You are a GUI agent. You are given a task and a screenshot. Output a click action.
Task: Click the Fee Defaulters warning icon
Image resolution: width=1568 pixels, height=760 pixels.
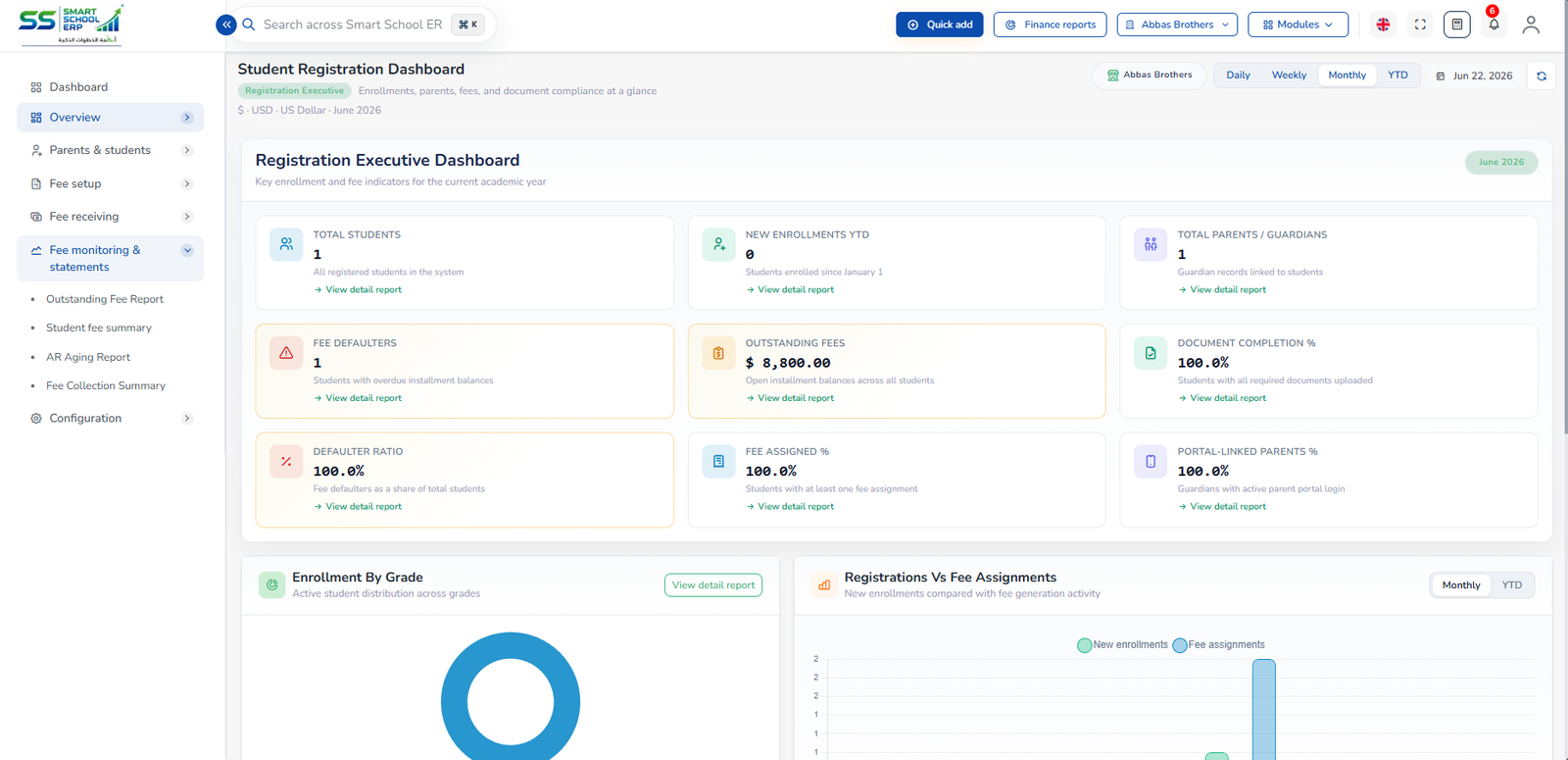[x=286, y=353]
